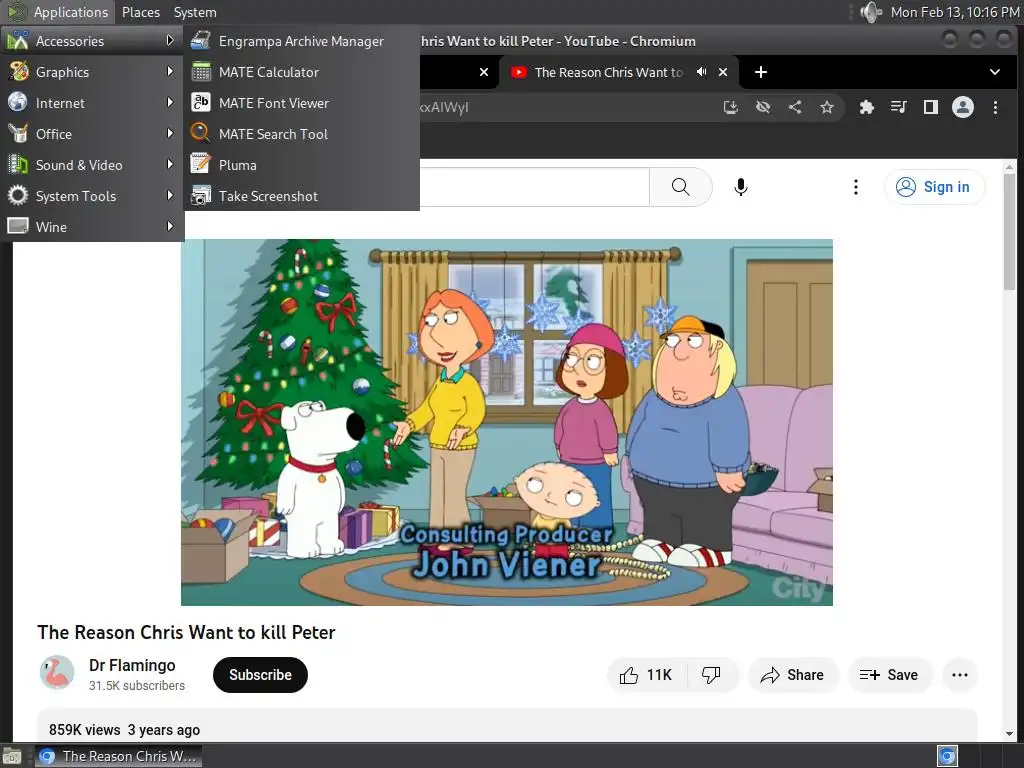Toggle the Chromium side panel

(x=931, y=107)
